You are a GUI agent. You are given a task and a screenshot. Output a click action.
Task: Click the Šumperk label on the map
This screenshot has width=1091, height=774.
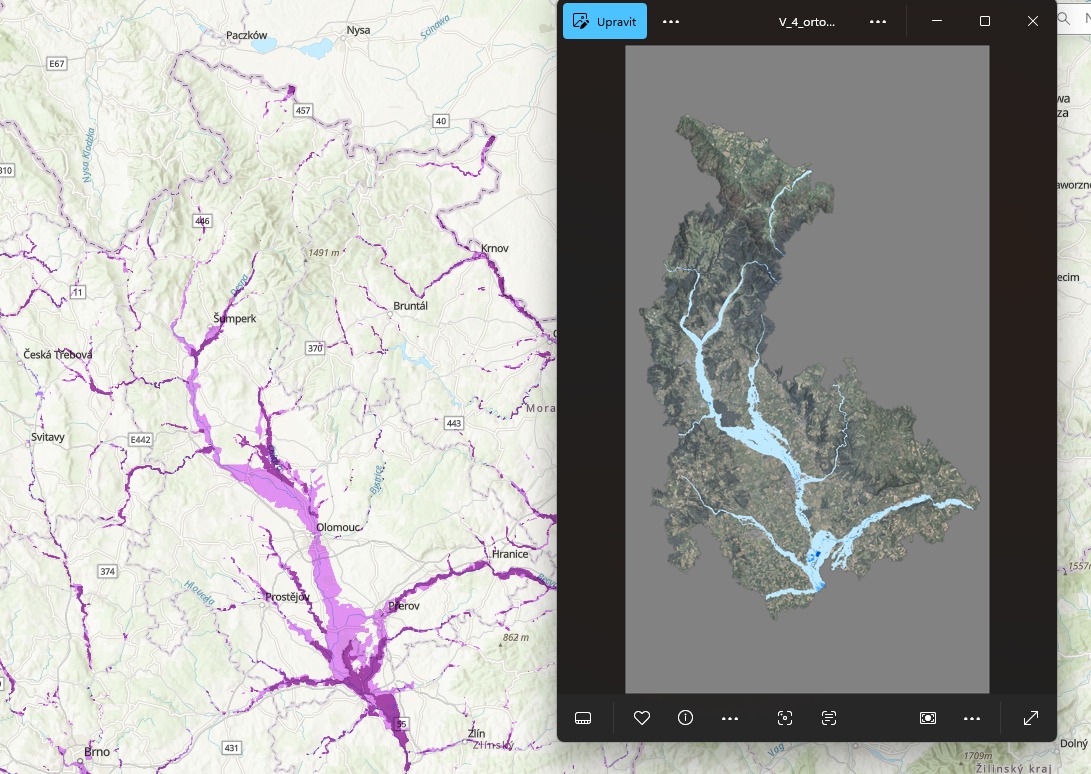234,318
